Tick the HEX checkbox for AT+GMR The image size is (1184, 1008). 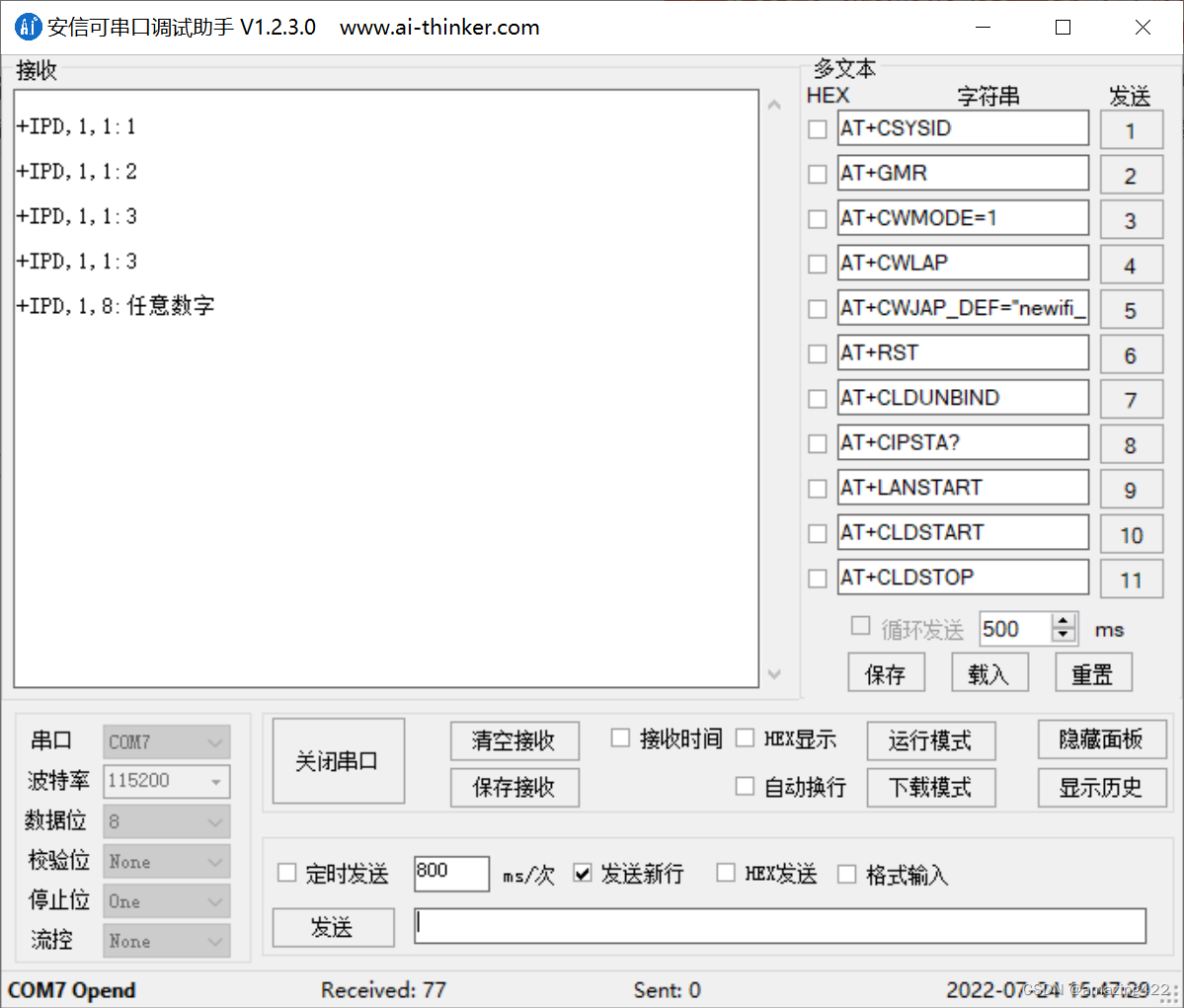(x=817, y=175)
